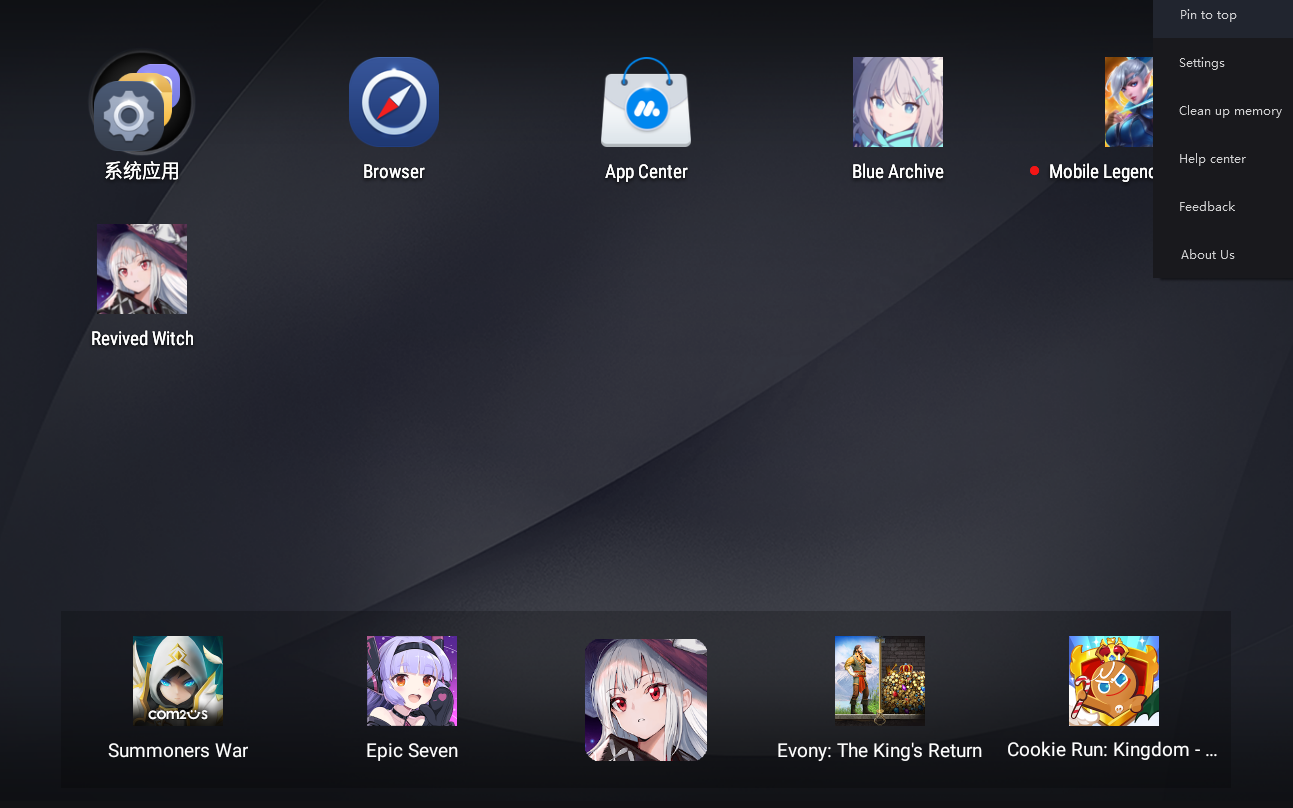This screenshot has height=808, width=1293.
Task: Open Cookie Run: Kingdom from the dock
Action: [x=1114, y=681]
